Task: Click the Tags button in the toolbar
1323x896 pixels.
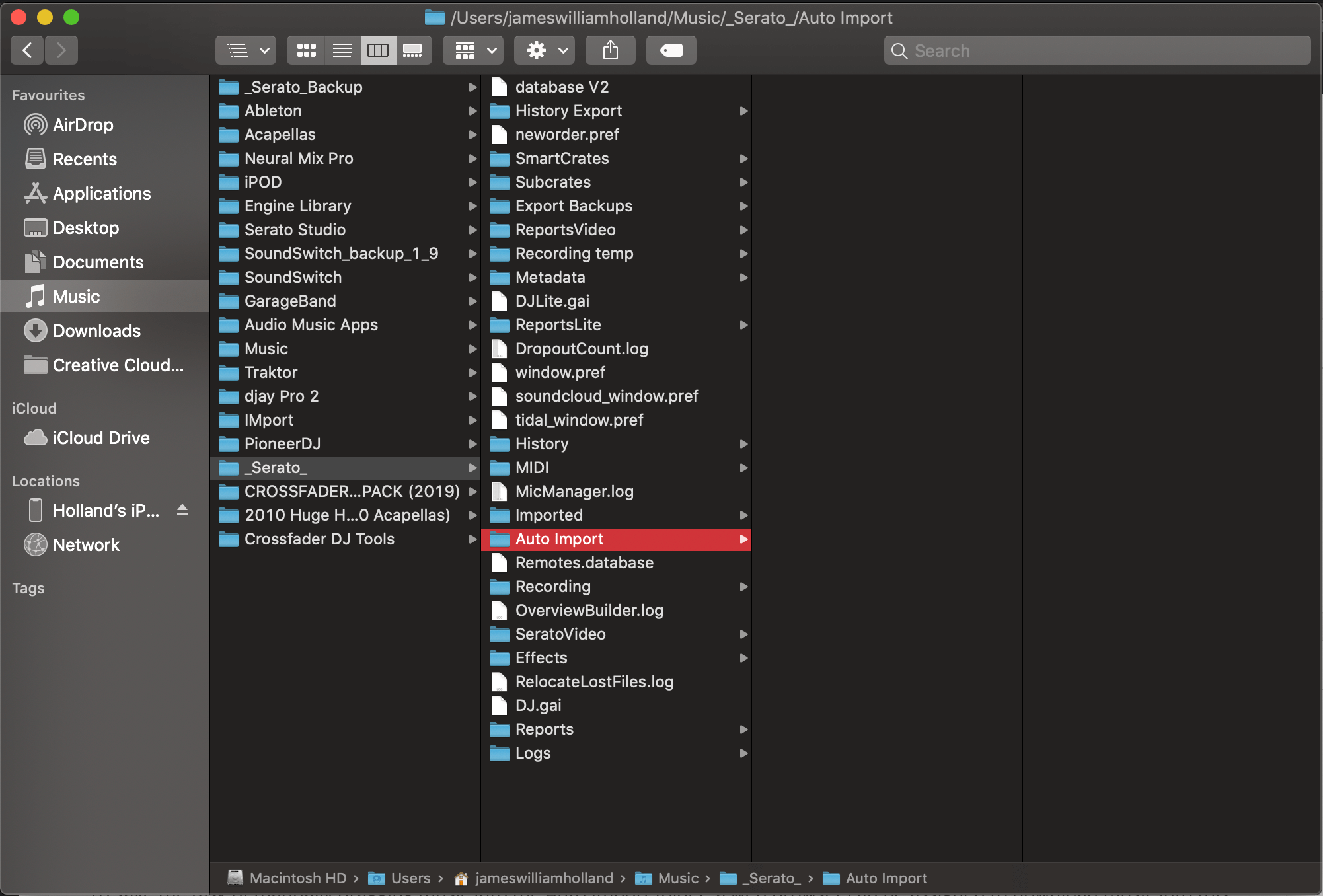Action: pyautogui.click(x=671, y=50)
